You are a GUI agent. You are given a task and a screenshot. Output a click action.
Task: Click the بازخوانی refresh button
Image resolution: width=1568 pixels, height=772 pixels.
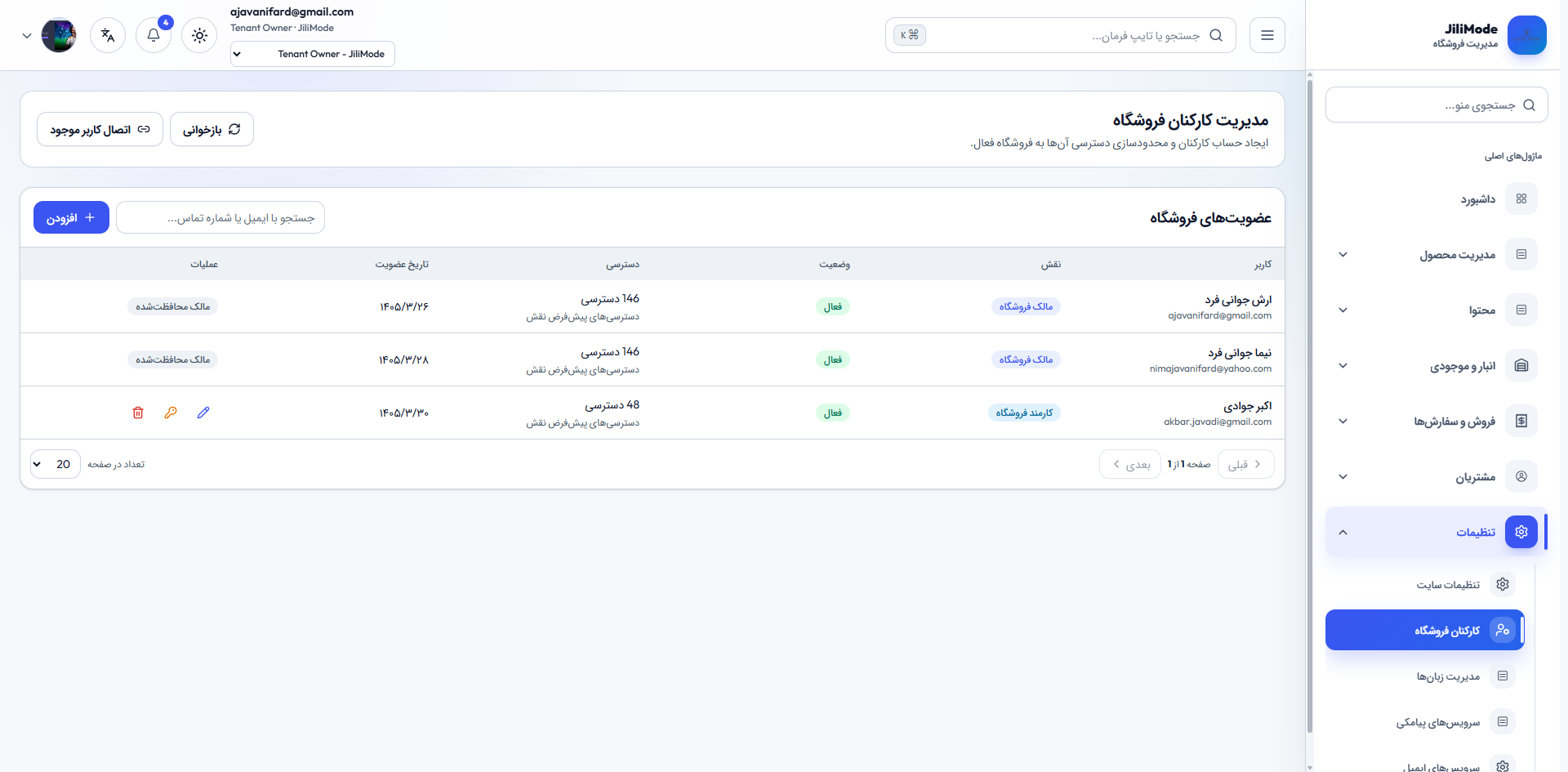tap(212, 129)
